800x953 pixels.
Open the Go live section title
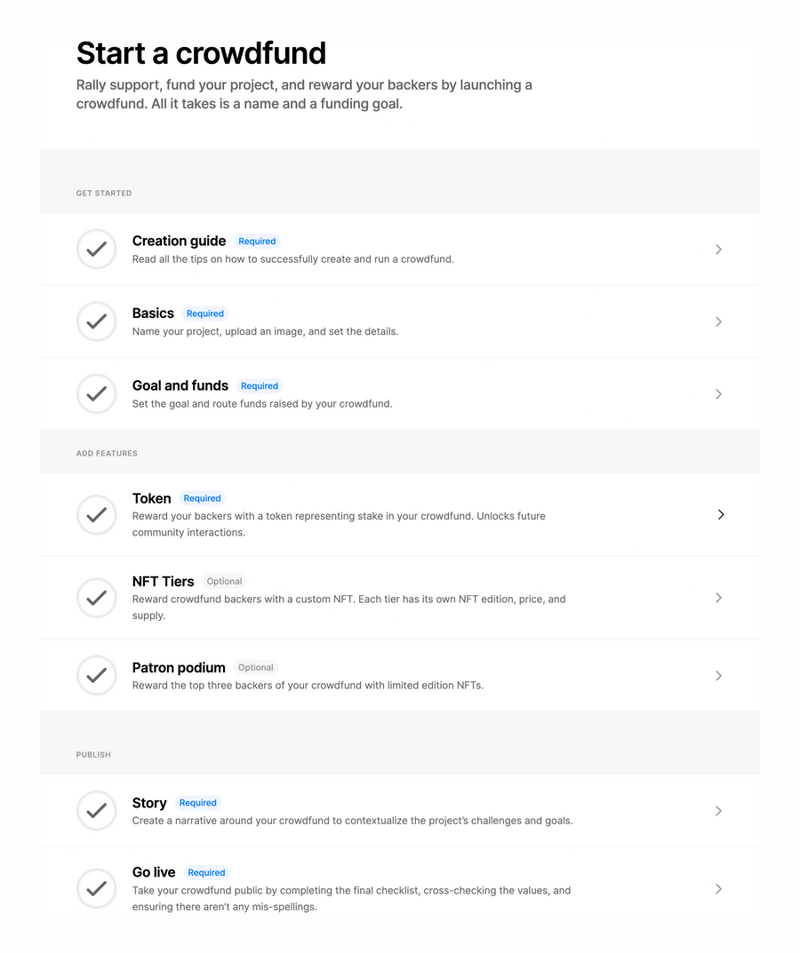pos(153,872)
